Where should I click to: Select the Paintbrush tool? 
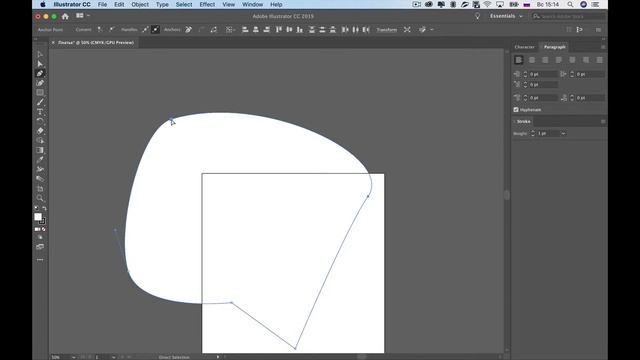point(40,102)
